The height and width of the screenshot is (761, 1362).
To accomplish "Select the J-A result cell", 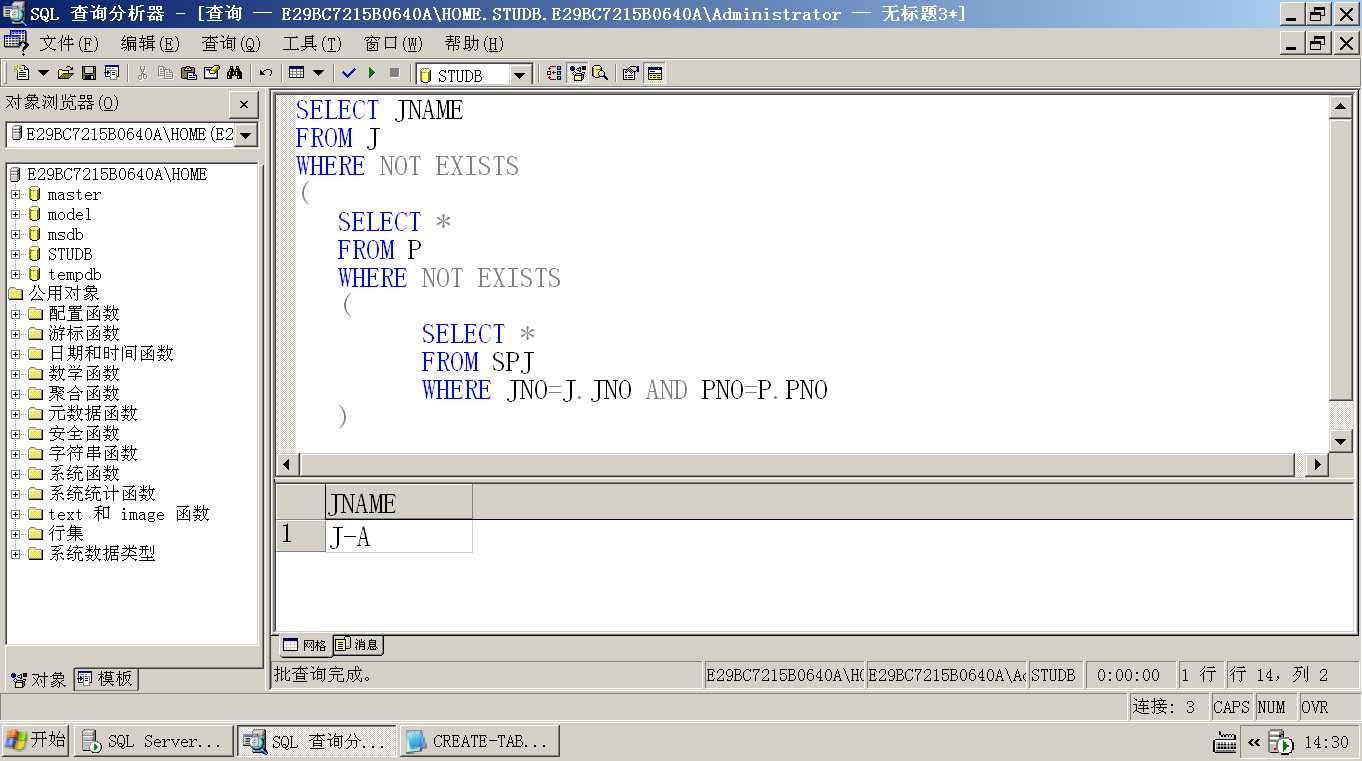I will click(399, 536).
